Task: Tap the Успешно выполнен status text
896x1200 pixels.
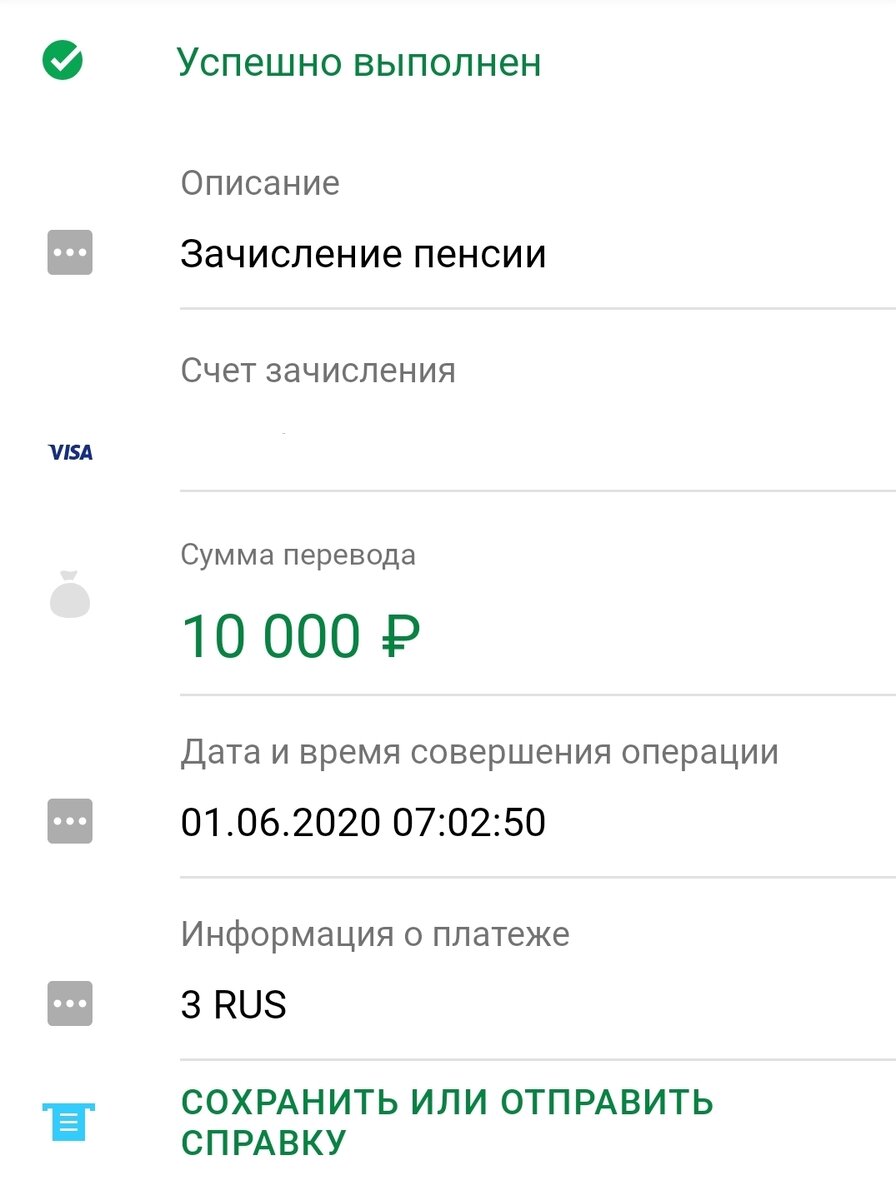Action: [358, 62]
